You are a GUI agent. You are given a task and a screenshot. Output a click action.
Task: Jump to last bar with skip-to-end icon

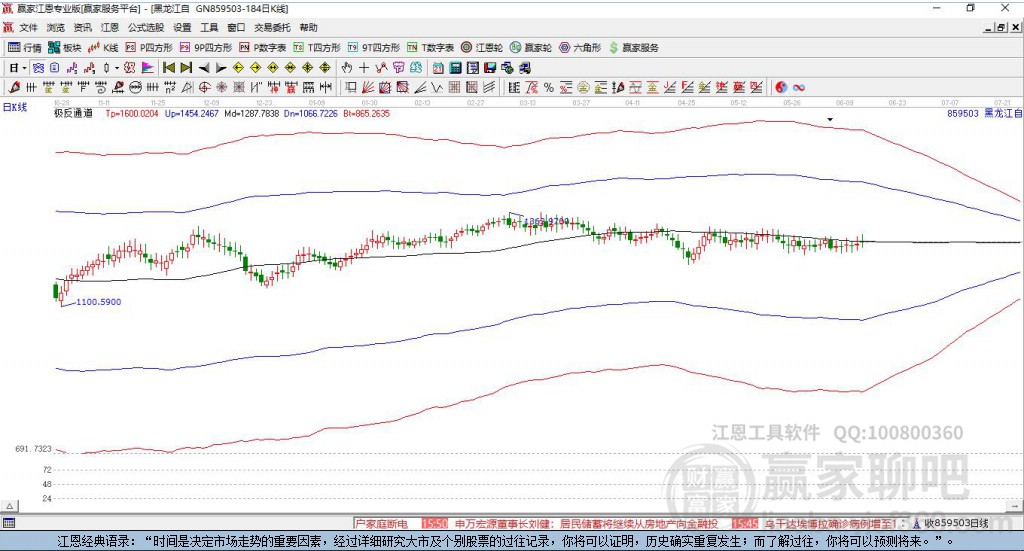(186, 68)
